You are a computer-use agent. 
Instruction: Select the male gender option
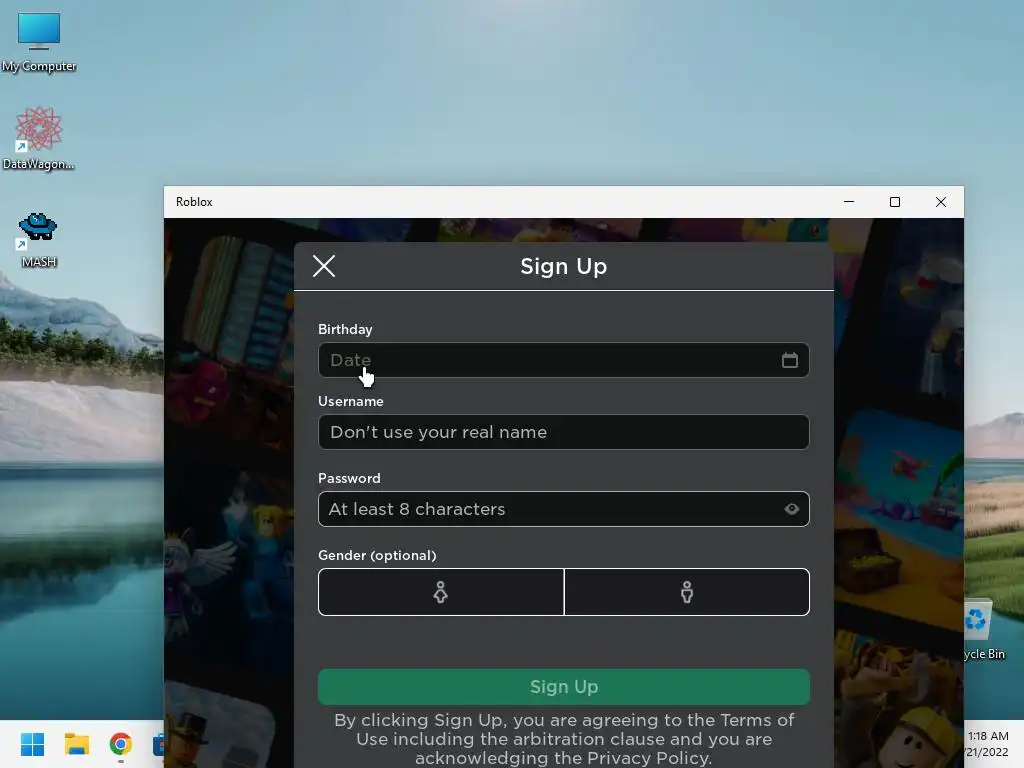tap(687, 592)
